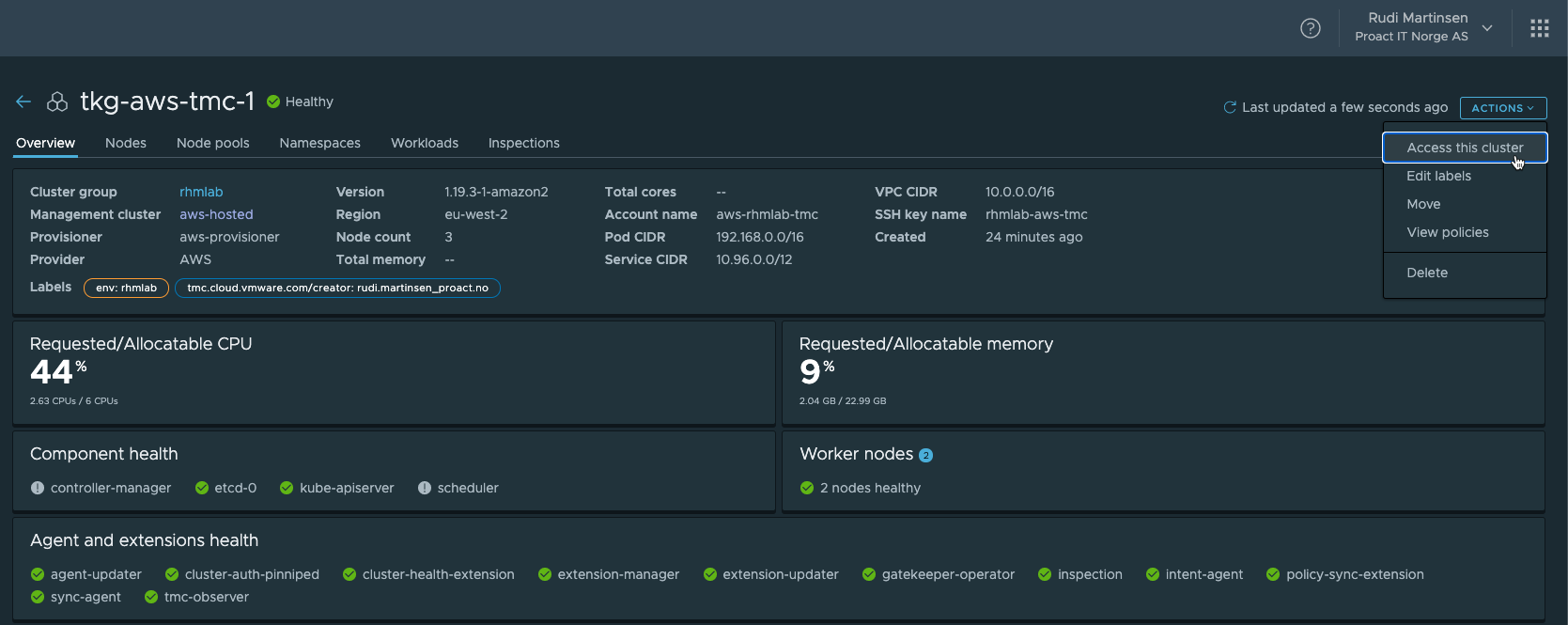Click the cluster-auth-pinniped health check icon
Viewport: 1568px width, 625px height.
(172, 574)
